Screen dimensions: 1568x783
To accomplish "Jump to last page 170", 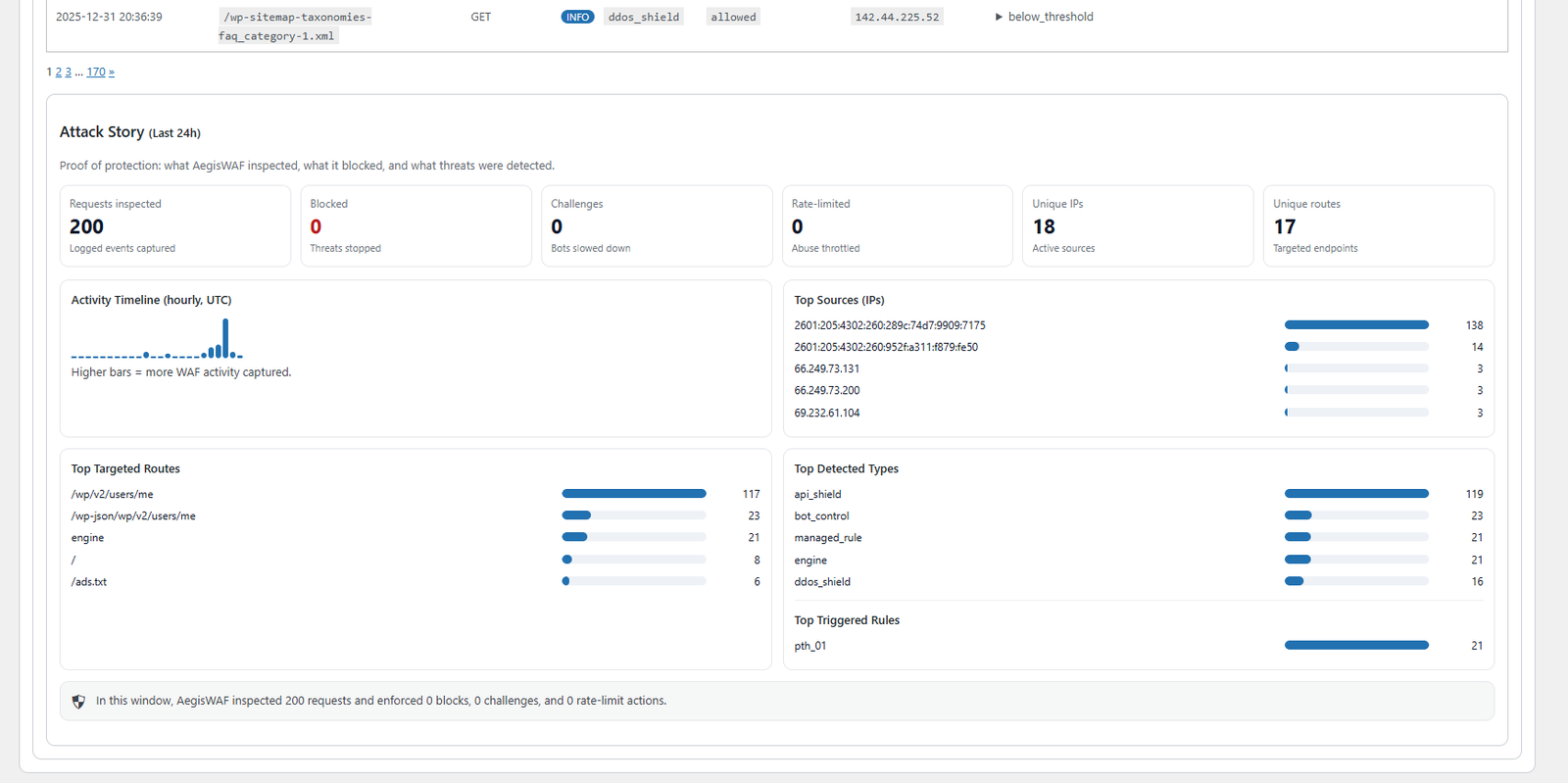I will 95,72.
